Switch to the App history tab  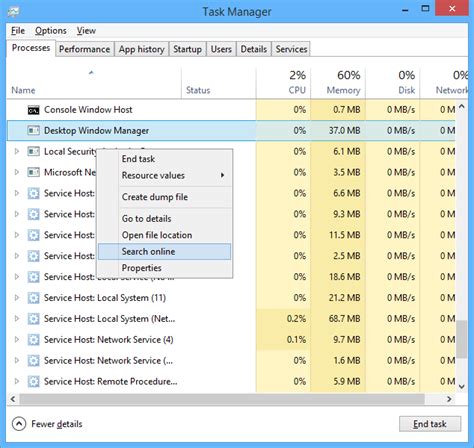[x=142, y=49]
